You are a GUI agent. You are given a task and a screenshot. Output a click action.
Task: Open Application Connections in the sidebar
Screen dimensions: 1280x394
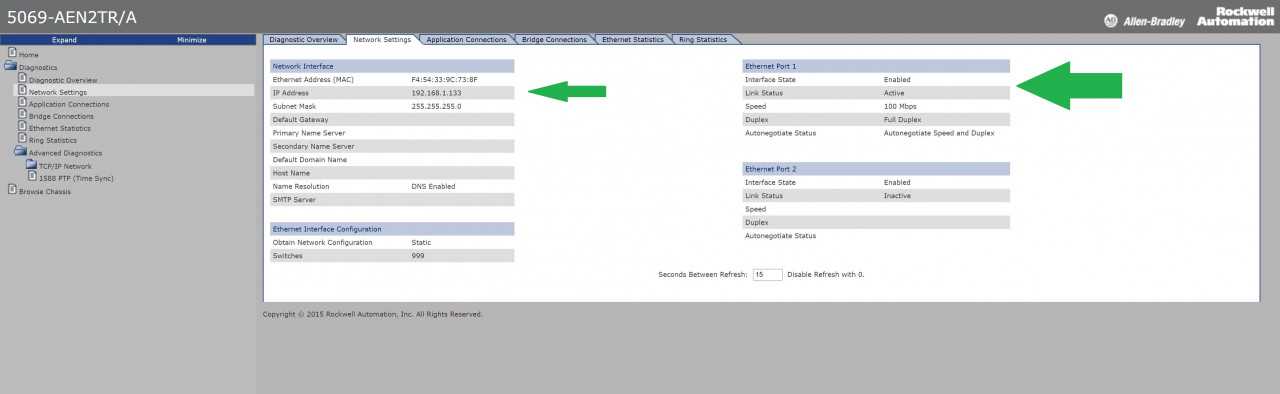coord(69,104)
